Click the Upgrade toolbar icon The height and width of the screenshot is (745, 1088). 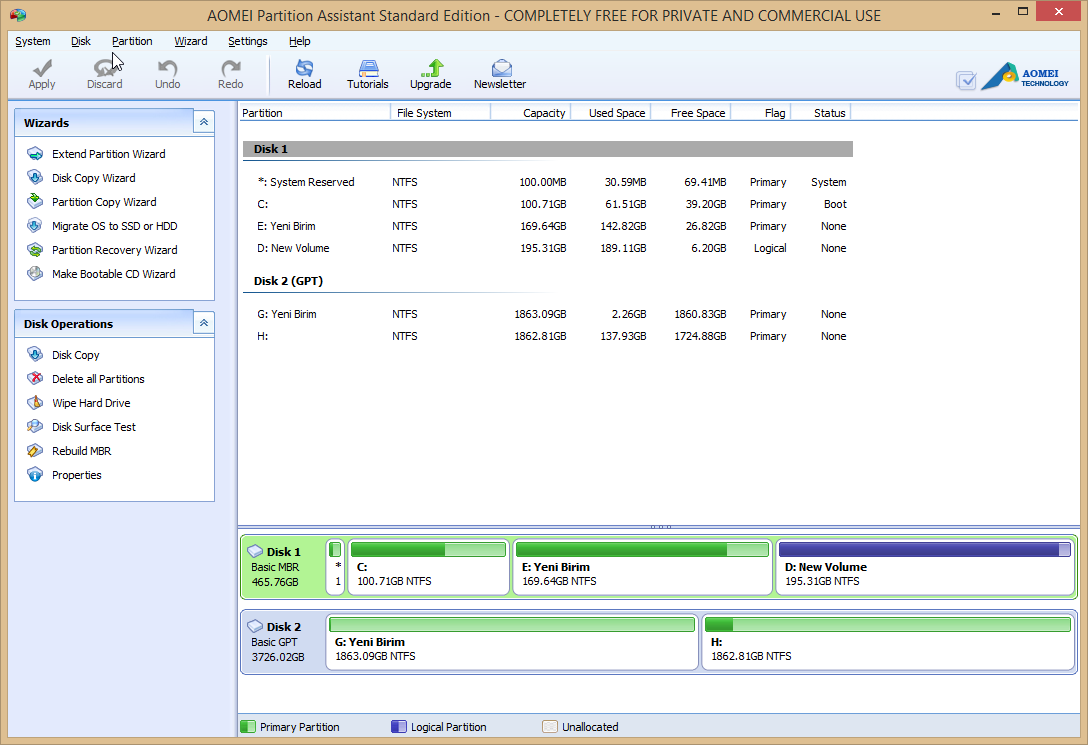(x=430, y=74)
